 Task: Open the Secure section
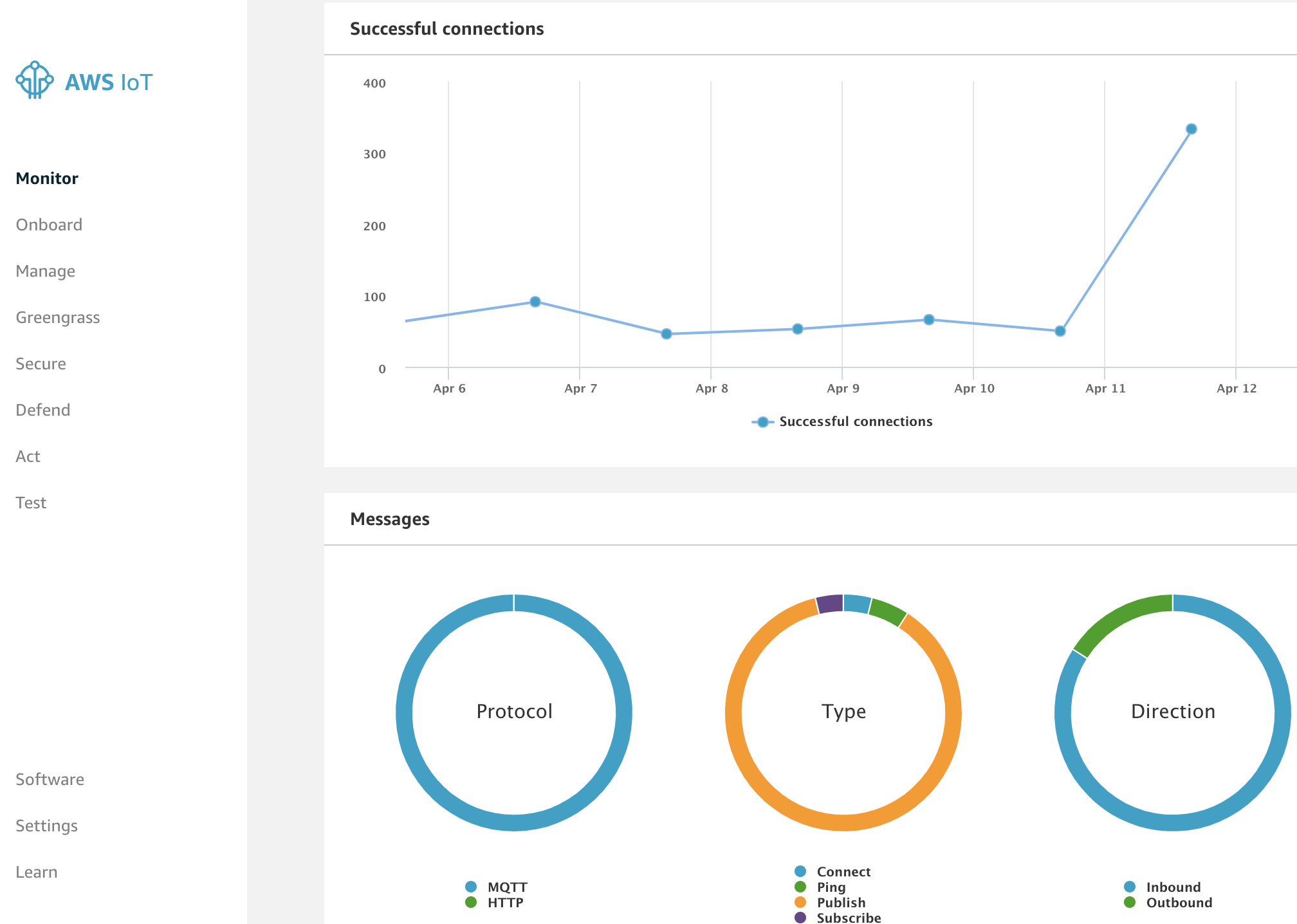41,364
